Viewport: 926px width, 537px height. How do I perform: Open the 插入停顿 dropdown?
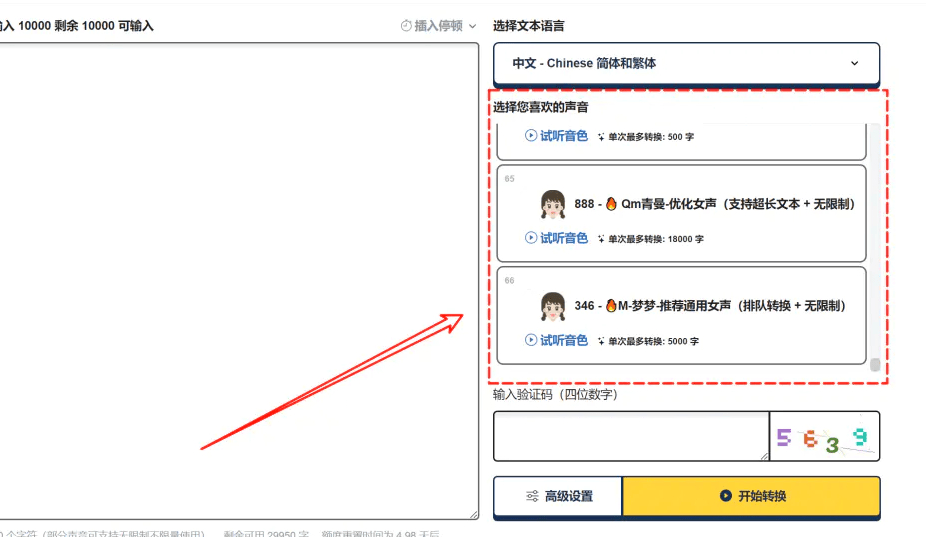(x=438, y=26)
